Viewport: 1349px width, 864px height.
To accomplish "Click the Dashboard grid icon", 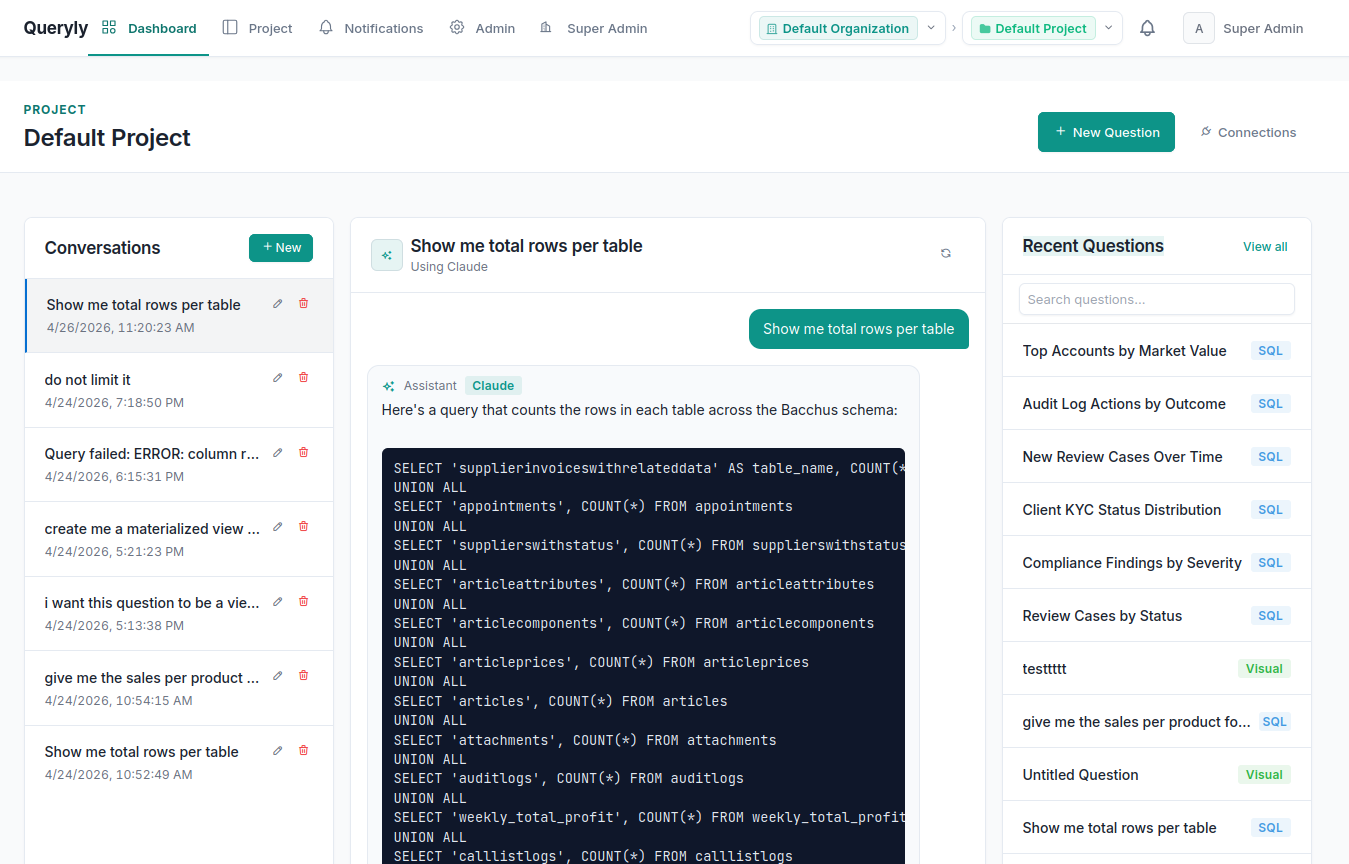I will pyautogui.click(x=108, y=28).
